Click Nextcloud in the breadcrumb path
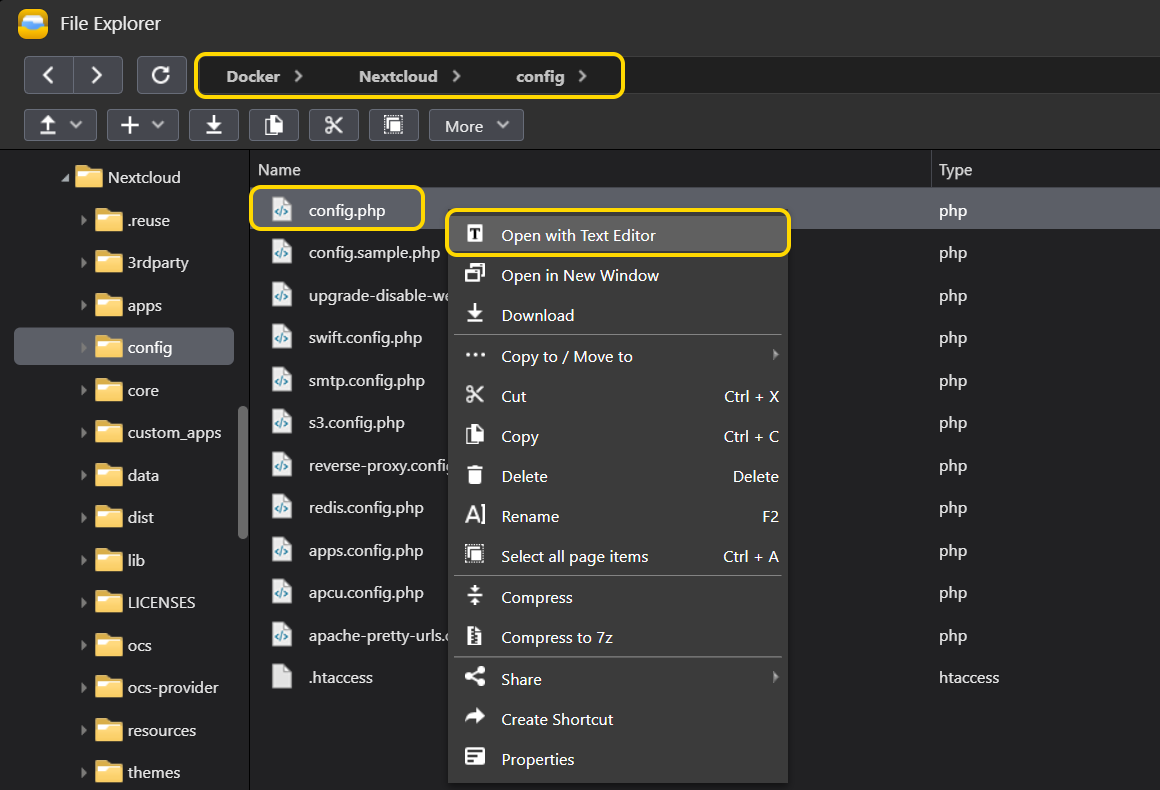Image resolution: width=1160 pixels, height=790 pixels. 398,76
